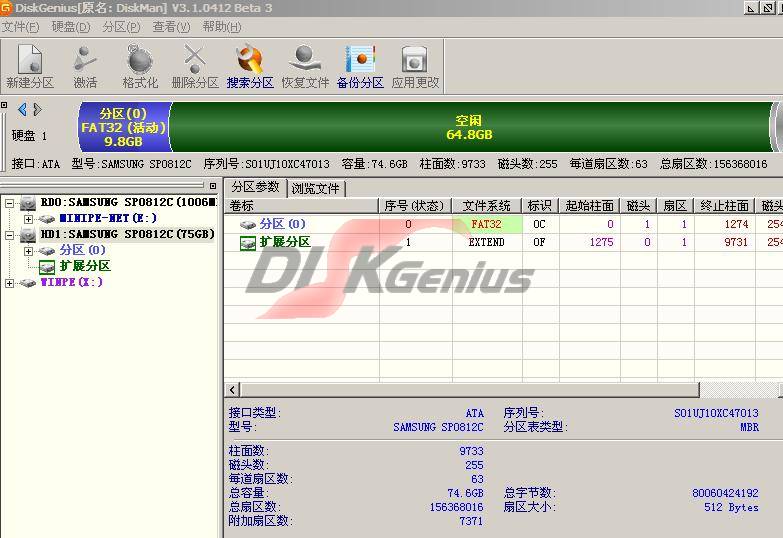Click the 终止柱面 column header

(725, 206)
